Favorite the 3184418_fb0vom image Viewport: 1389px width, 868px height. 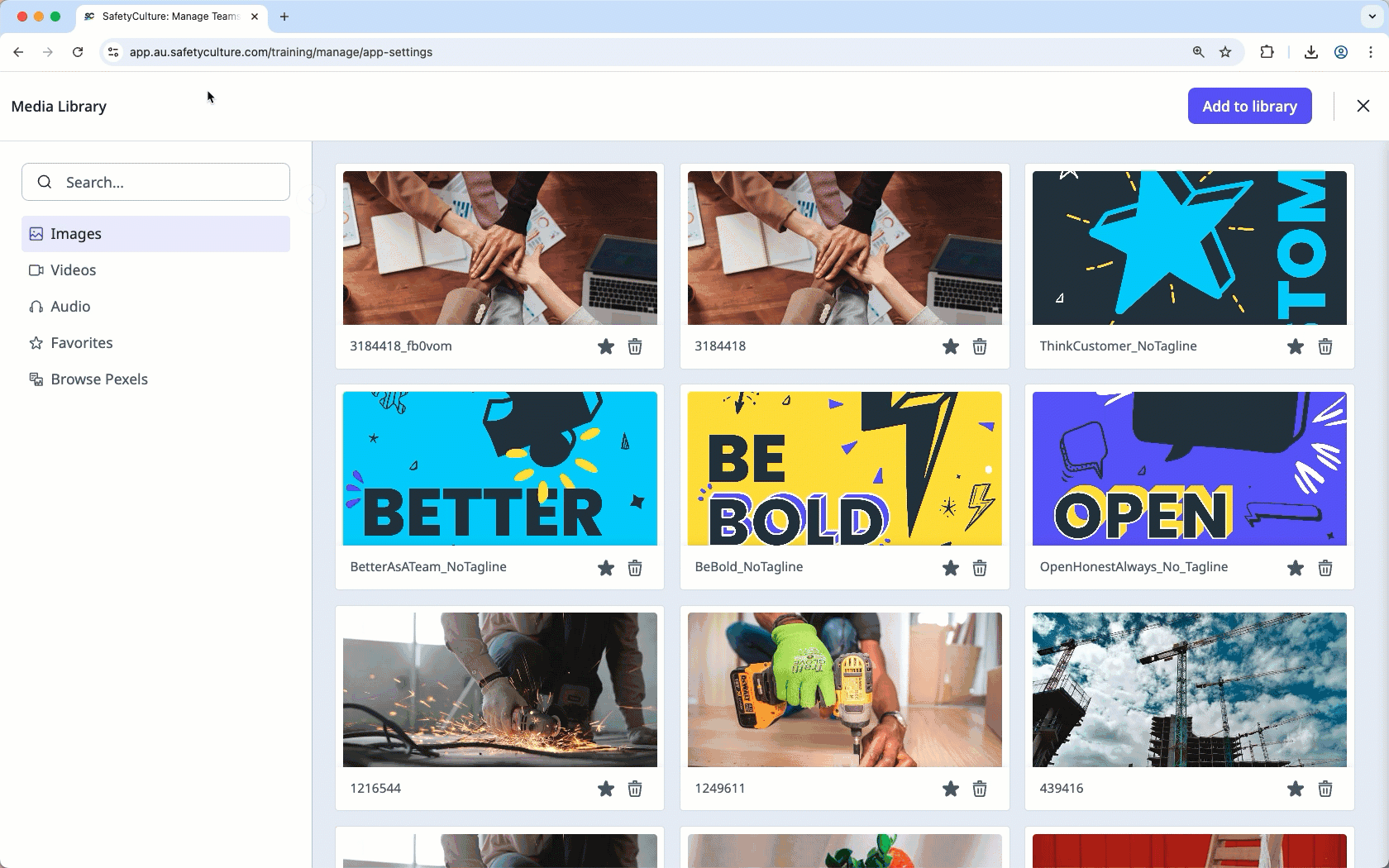pos(606,346)
